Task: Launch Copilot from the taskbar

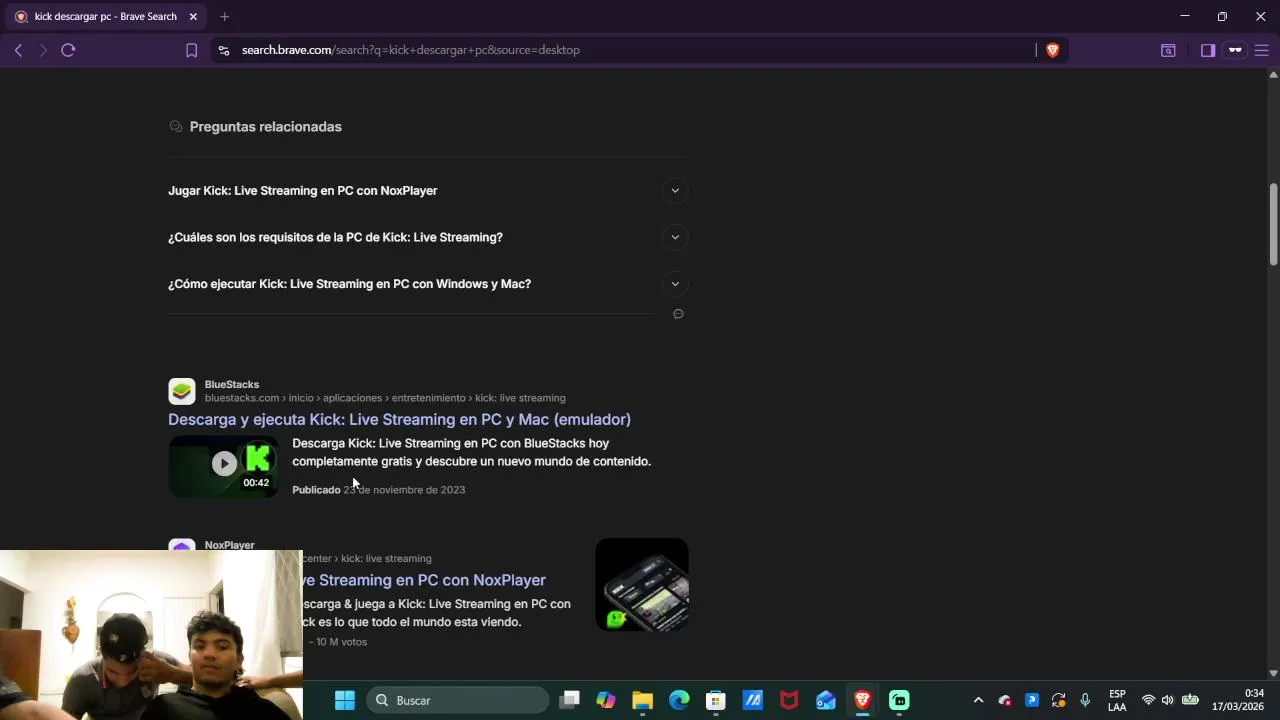Action: tap(606, 700)
